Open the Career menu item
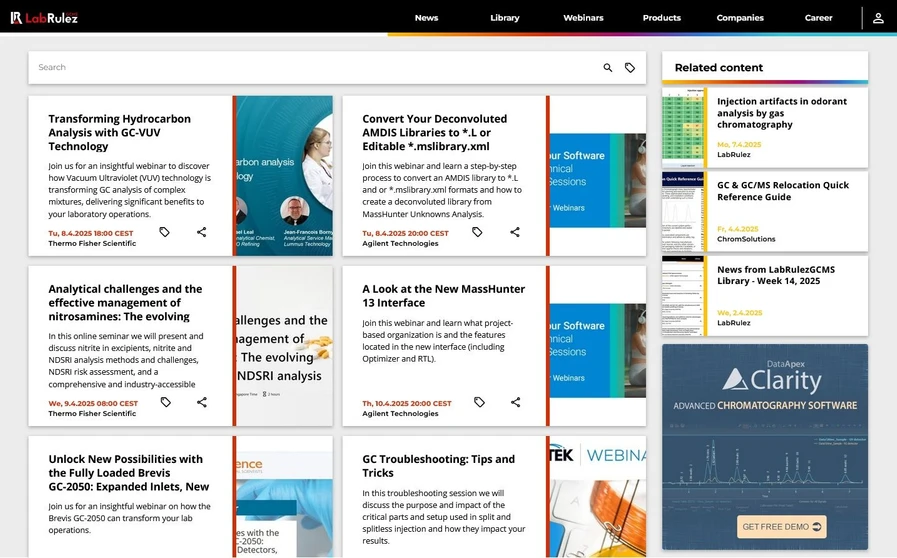The image size is (897, 558). point(818,18)
